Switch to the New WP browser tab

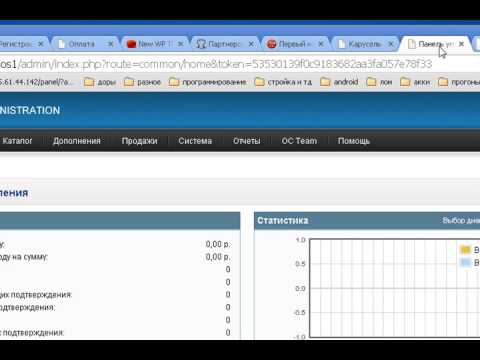pos(155,44)
